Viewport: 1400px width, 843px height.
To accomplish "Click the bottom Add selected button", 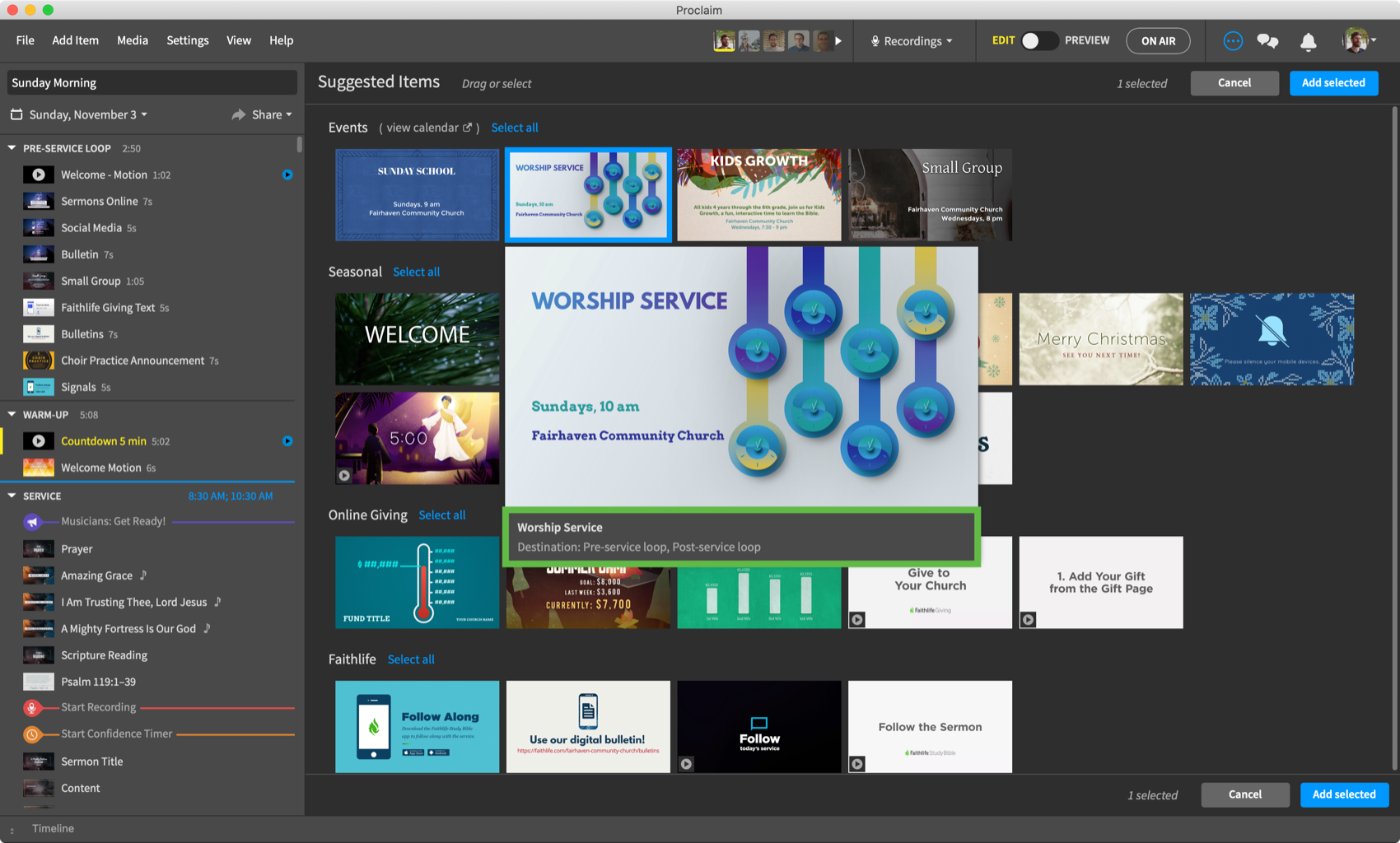I will click(x=1344, y=794).
